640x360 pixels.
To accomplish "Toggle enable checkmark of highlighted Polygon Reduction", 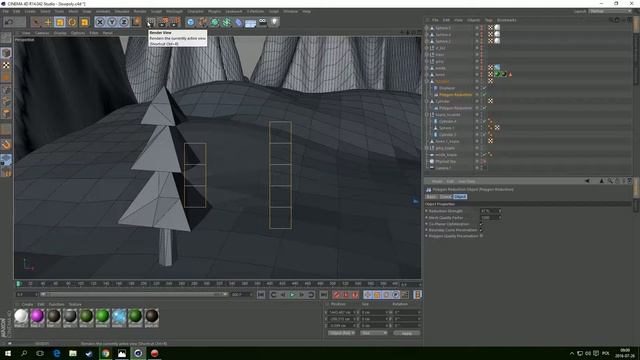I will tap(484, 95).
